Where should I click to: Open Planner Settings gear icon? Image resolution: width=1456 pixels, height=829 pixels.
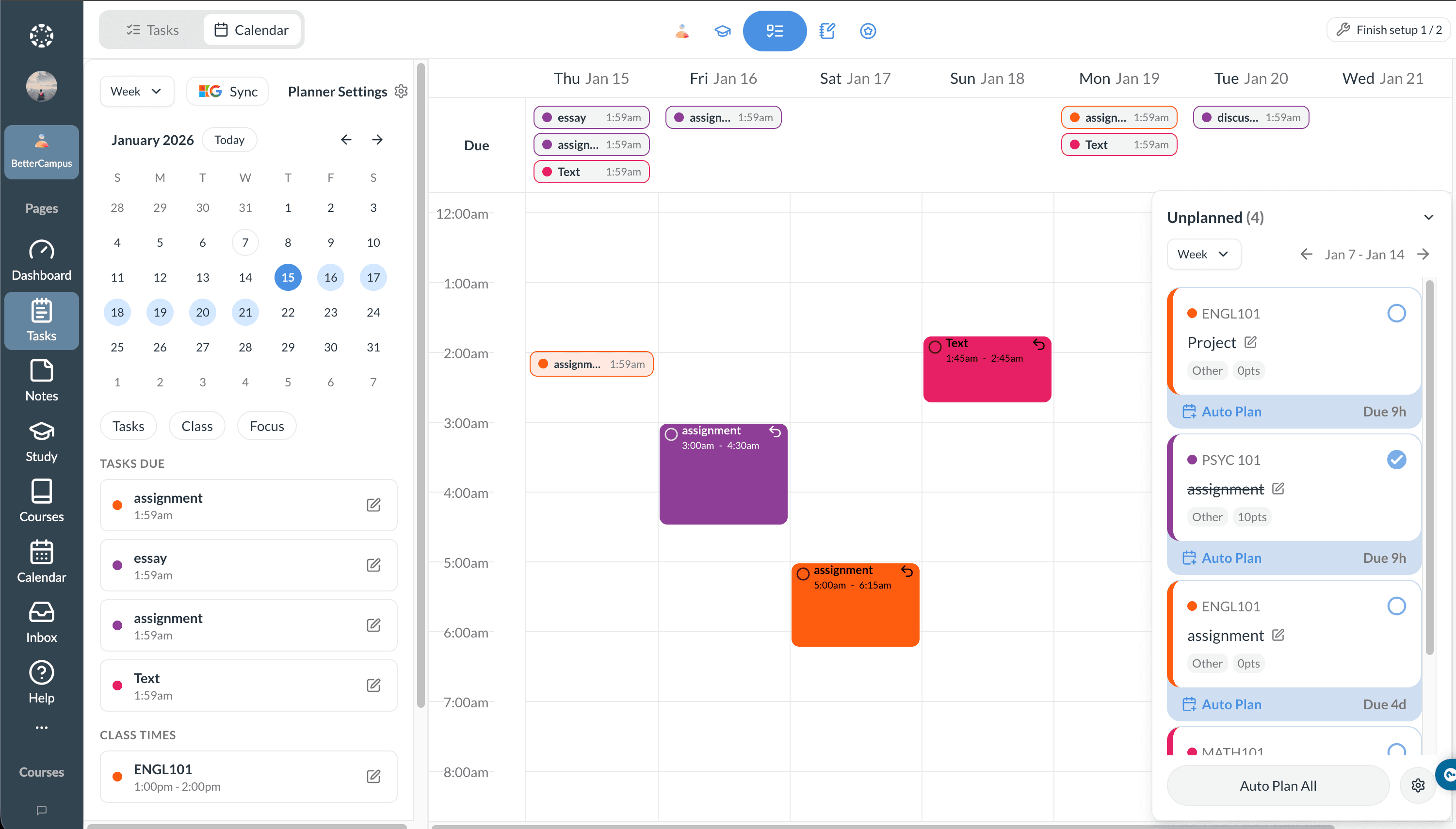click(401, 91)
